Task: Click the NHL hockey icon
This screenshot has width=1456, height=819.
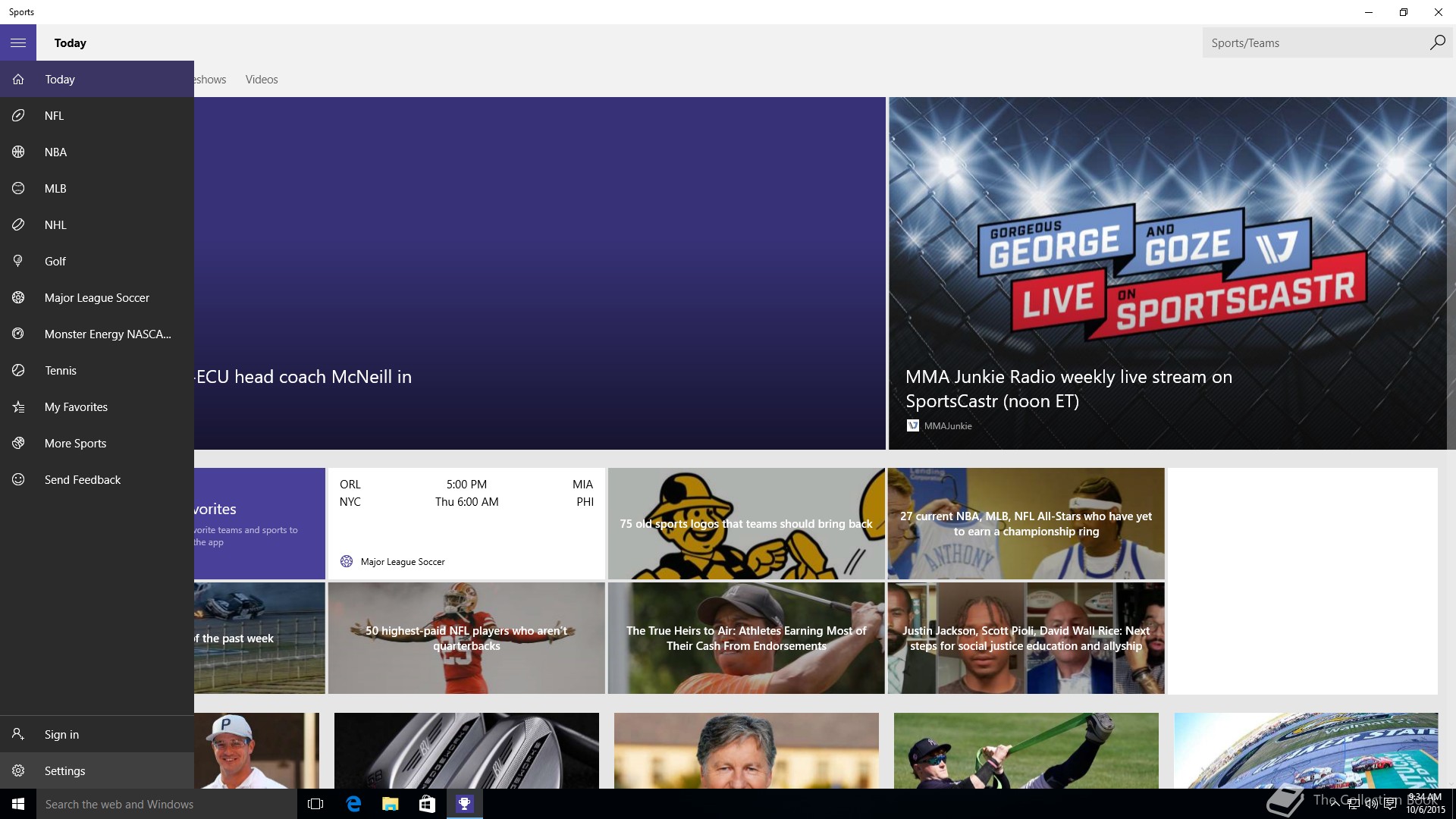Action: click(18, 224)
